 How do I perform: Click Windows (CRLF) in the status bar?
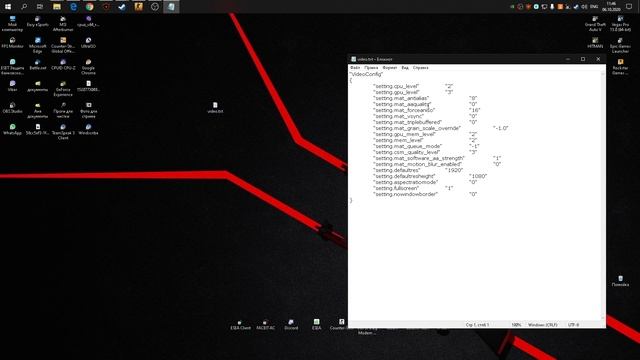tap(542, 325)
